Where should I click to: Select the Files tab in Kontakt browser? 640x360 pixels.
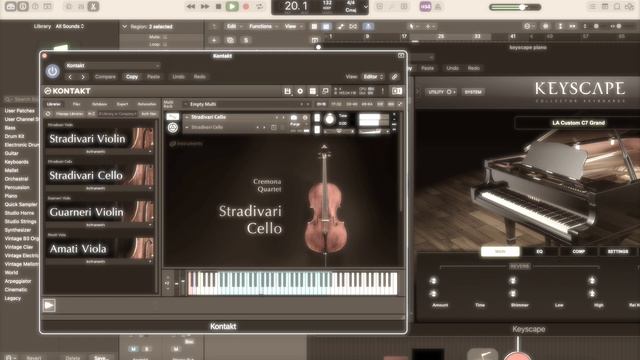tap(76, 104)
